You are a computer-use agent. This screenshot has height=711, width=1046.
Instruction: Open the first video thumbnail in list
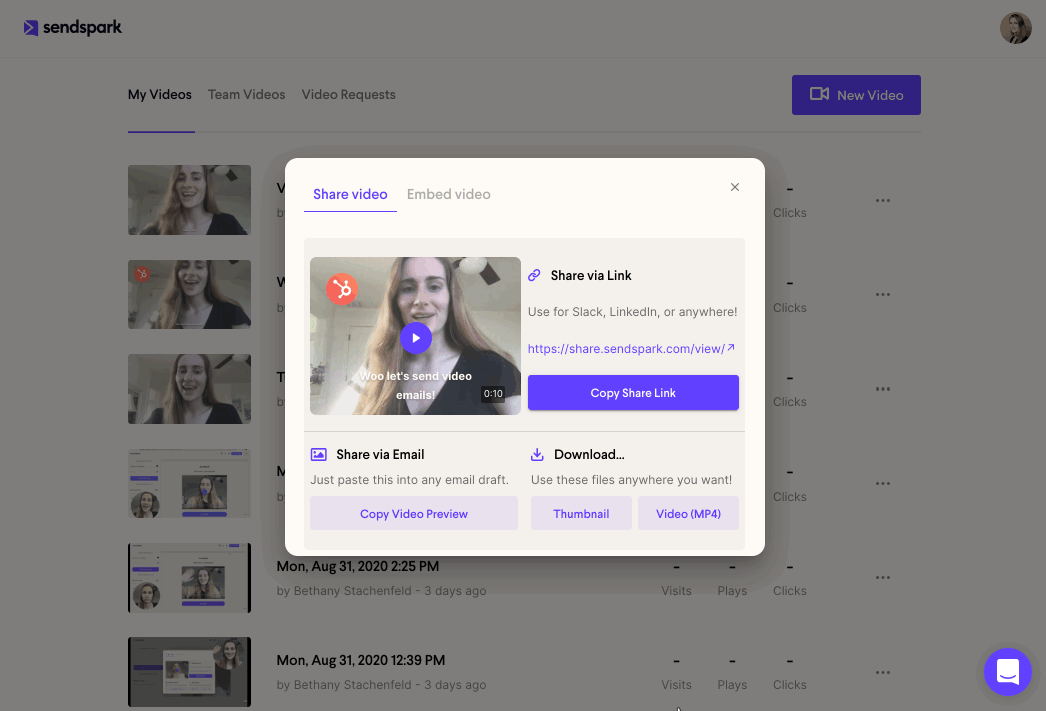tap(189, 200)
